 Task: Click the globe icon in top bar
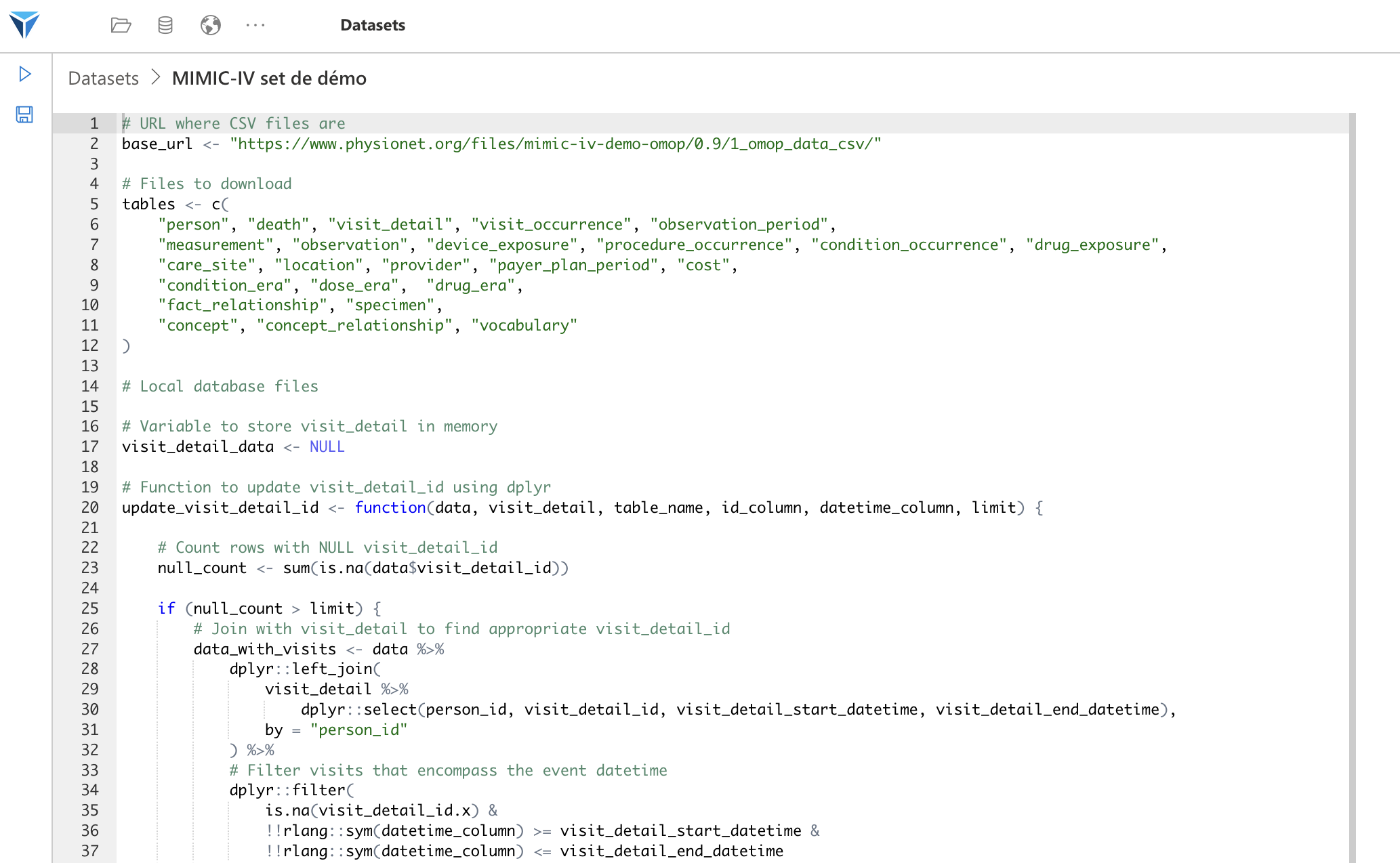tap(211, 25)
